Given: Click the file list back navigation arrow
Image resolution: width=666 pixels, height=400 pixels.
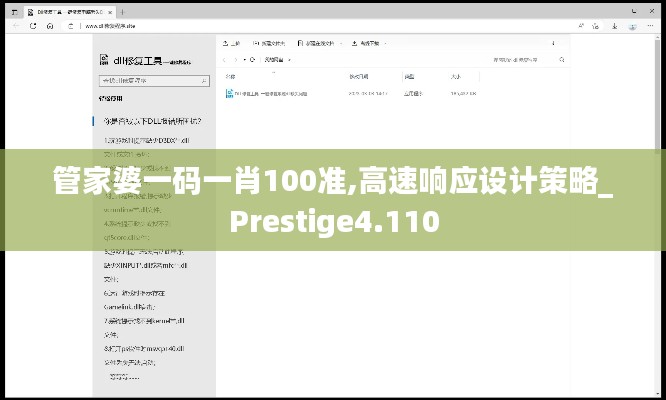Looking at the screenshot, I should pos(227,59).
